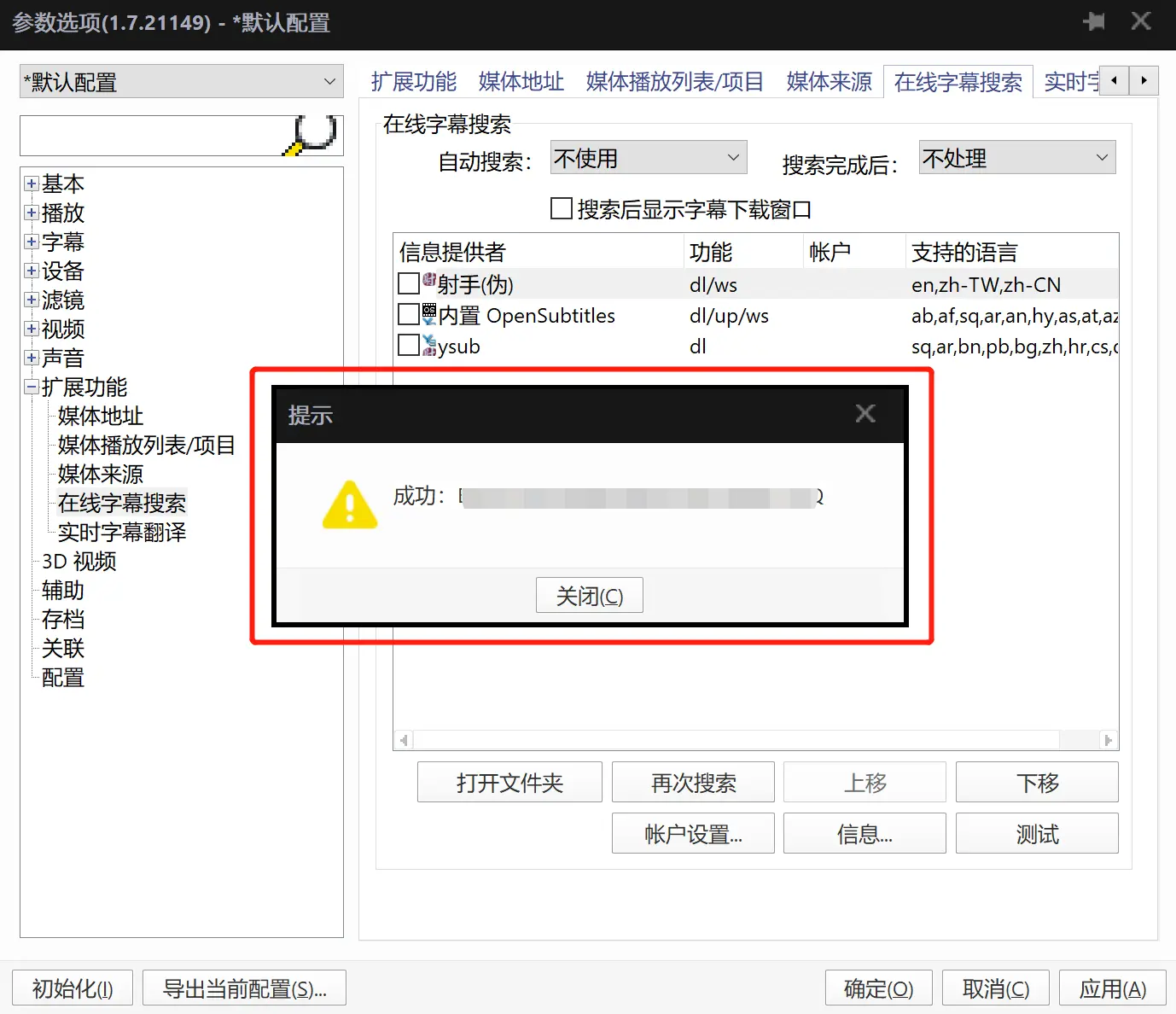Select 配置 in the tree
The height and width of the screenshot is (1014, 1176).
click(x=63, y=677)
